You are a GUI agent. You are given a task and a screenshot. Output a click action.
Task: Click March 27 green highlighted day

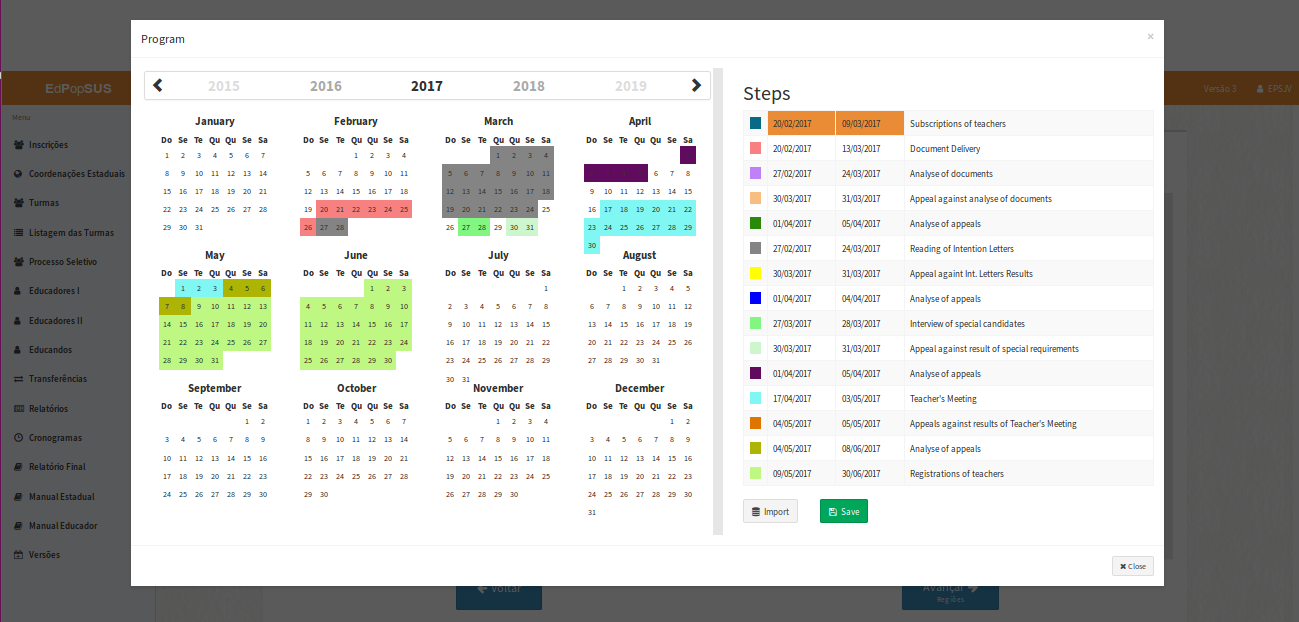pos(467,227)
